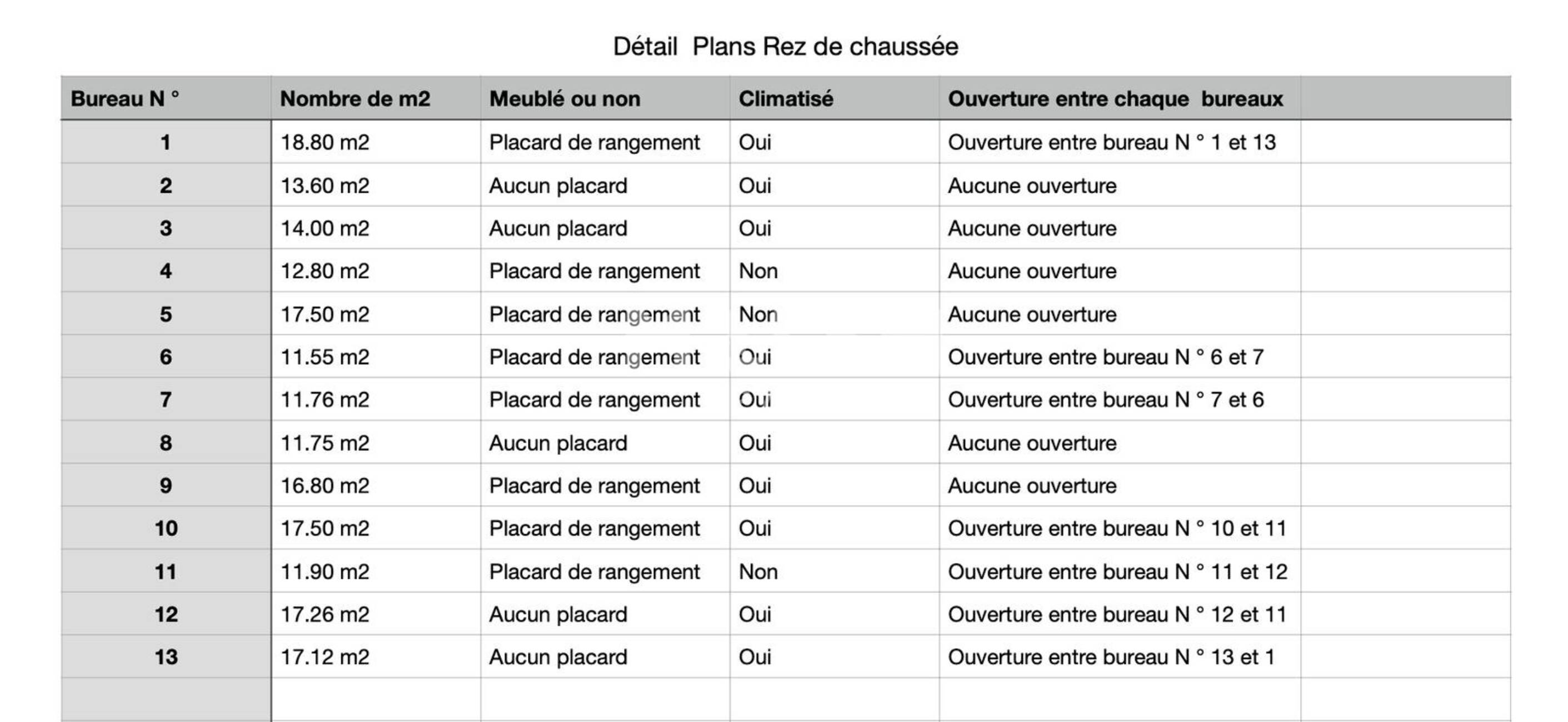The image size is (1568, 722).
Task: Select 'Ouverture entre bureau N ° 13 et 1'
Action: point(1111,657)
